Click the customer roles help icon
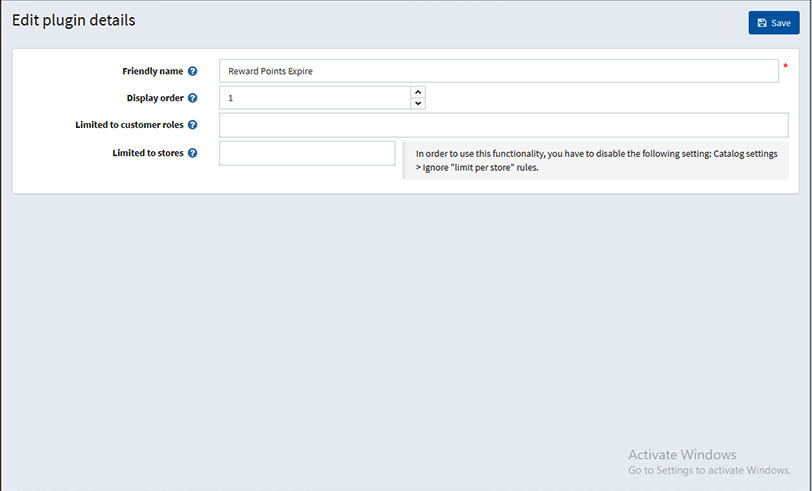Viewport: 812px width, 491px height. pos(193,125)
